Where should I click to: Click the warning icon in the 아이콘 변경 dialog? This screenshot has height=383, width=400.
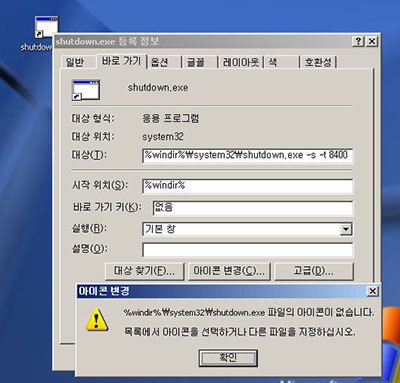click(97, 319)
